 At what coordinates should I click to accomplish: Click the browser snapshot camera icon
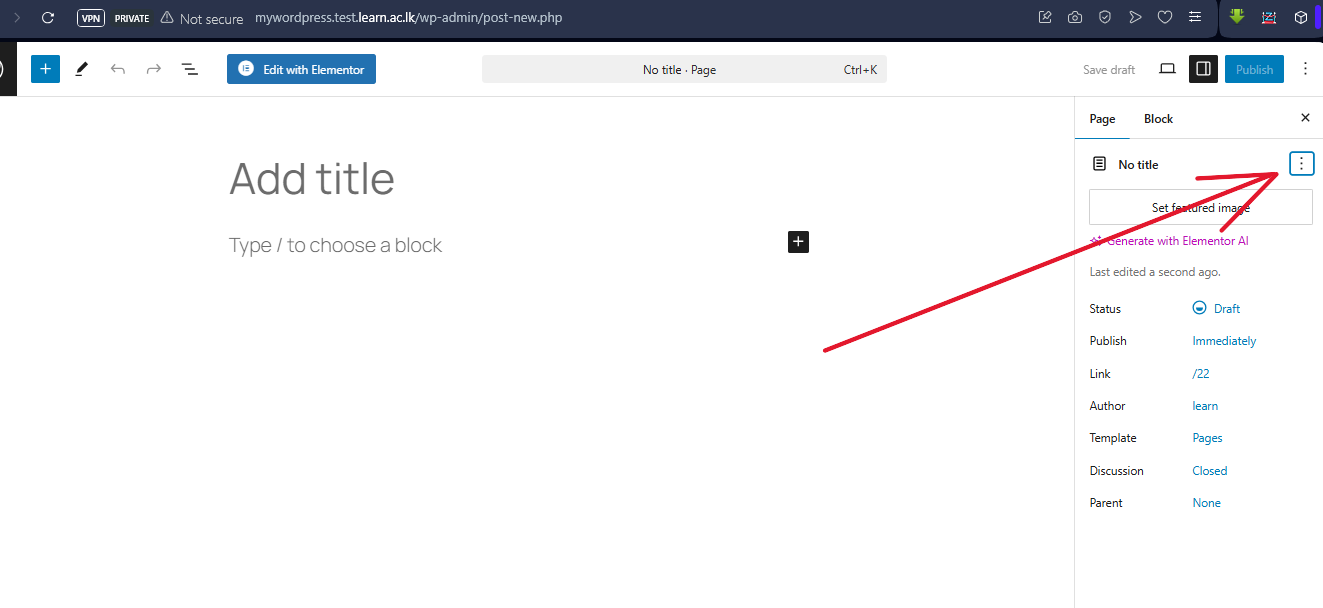coord(1075,17)
